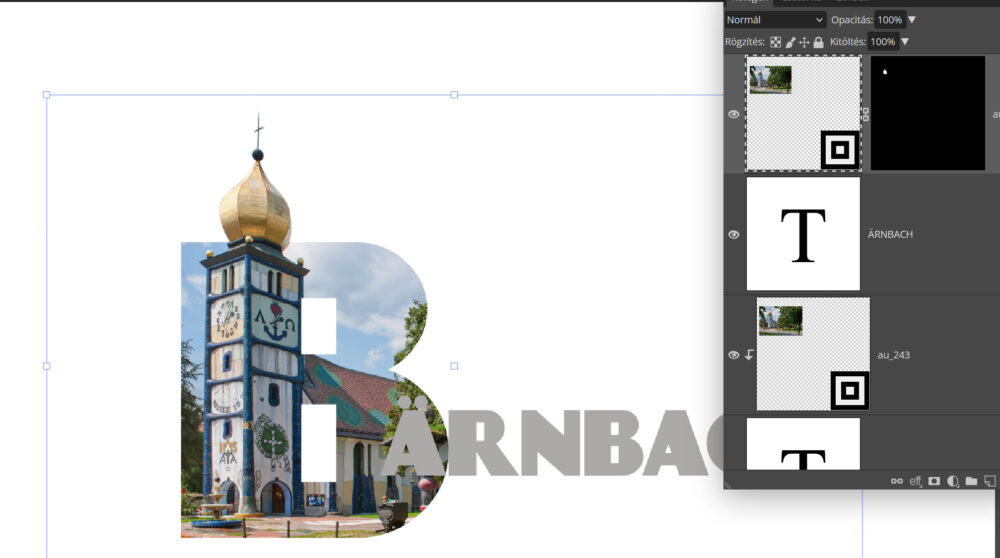1000x558 pixels.
Task: Open the Kitöltés slider arrow
Action: (x=905, y=42)
